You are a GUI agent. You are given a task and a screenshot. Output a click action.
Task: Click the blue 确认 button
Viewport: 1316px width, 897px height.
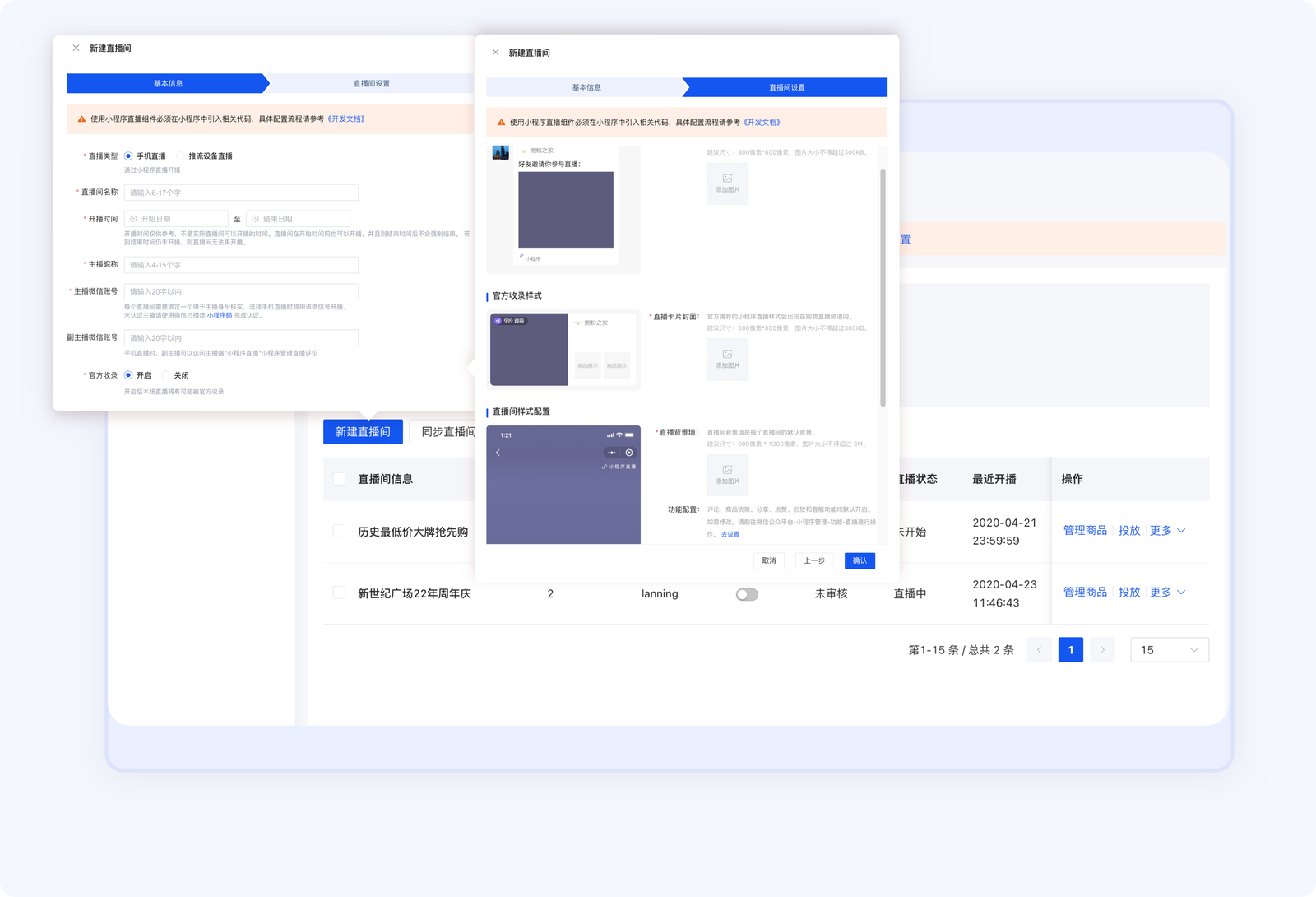[860, 561]
